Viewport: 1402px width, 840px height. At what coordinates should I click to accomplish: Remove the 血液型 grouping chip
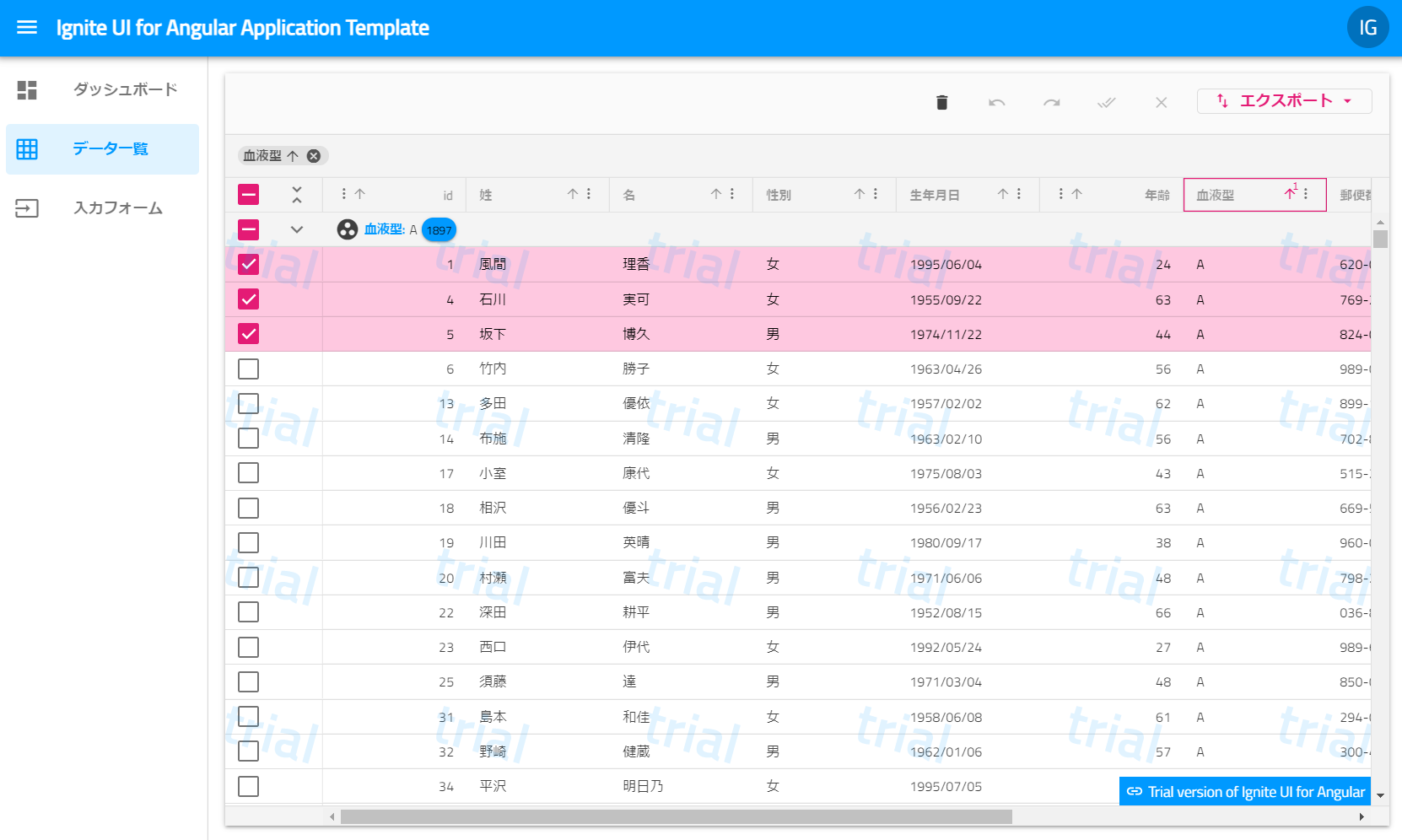(314, 155)
